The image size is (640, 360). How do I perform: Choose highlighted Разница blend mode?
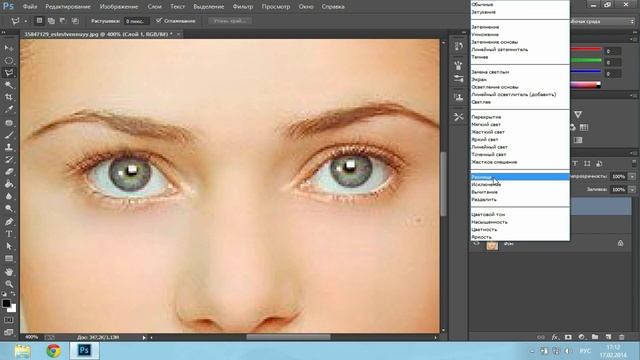tap(520, 177)
